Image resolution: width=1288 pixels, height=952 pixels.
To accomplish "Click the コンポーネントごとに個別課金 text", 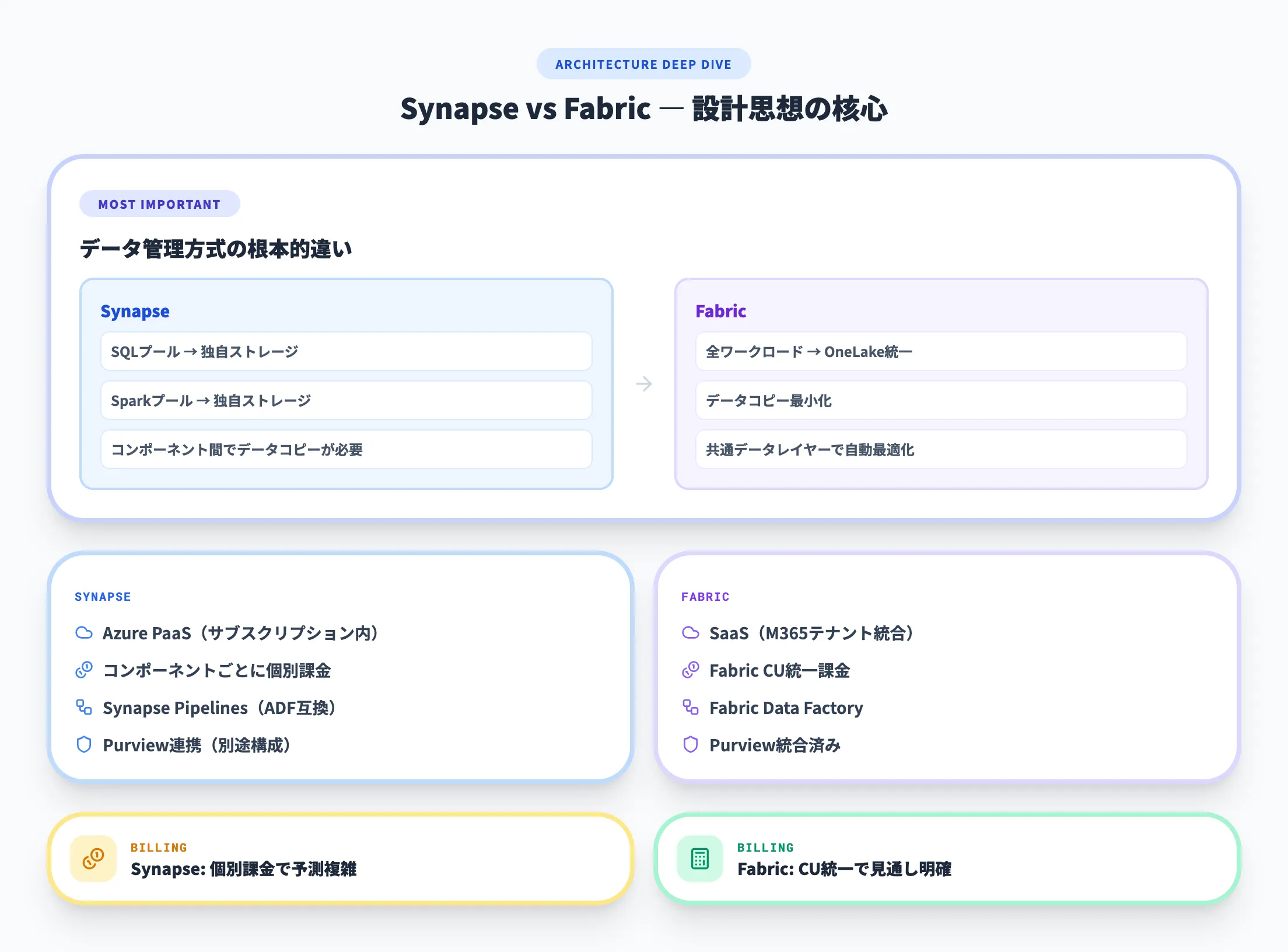I will pyautogui.click(x=217, y=671).
